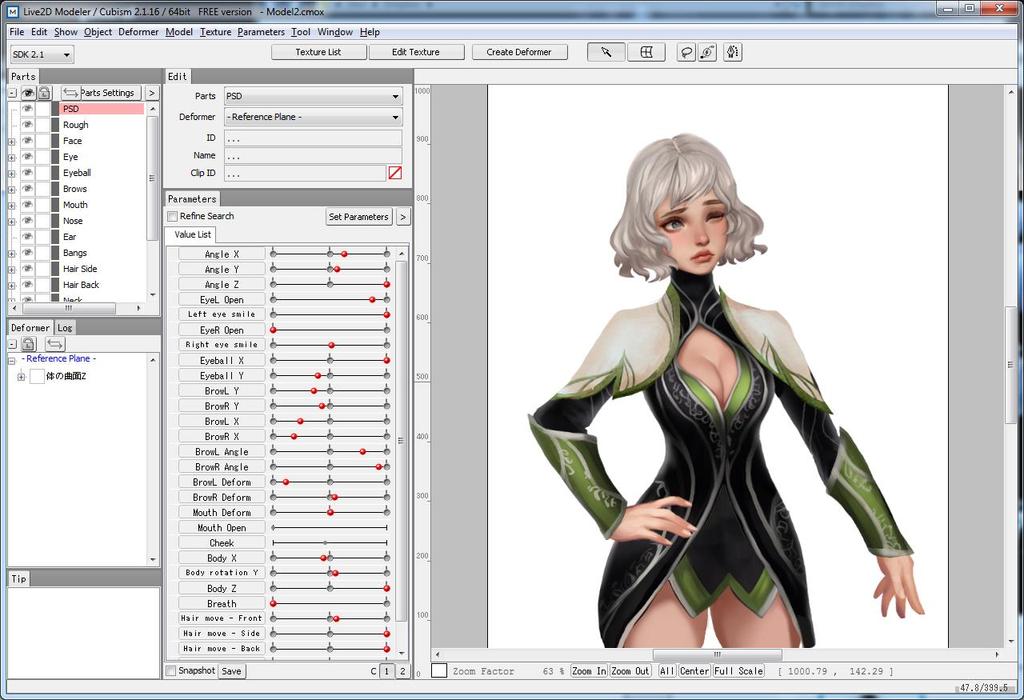1024x700 pixels.
Task: Click the eye icon in Parts panel header
Action: pos(28,93)
